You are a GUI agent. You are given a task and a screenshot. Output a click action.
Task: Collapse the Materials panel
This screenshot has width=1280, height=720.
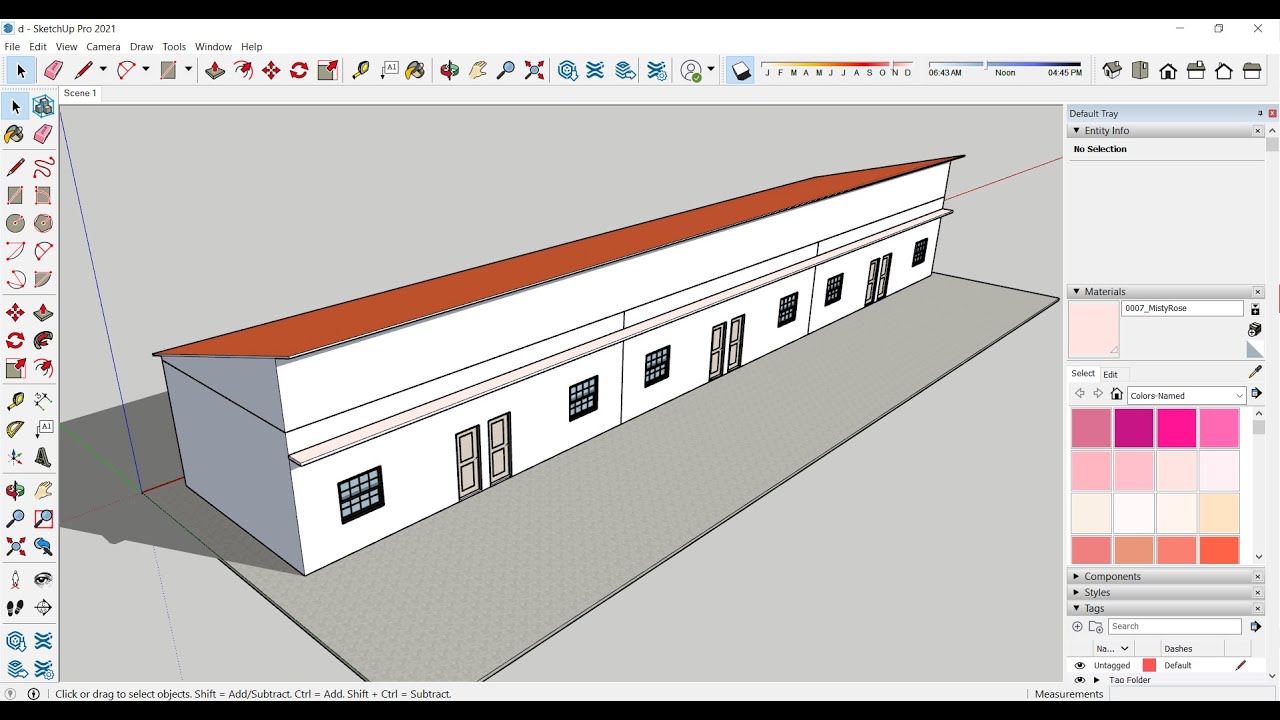point(1076,292)
